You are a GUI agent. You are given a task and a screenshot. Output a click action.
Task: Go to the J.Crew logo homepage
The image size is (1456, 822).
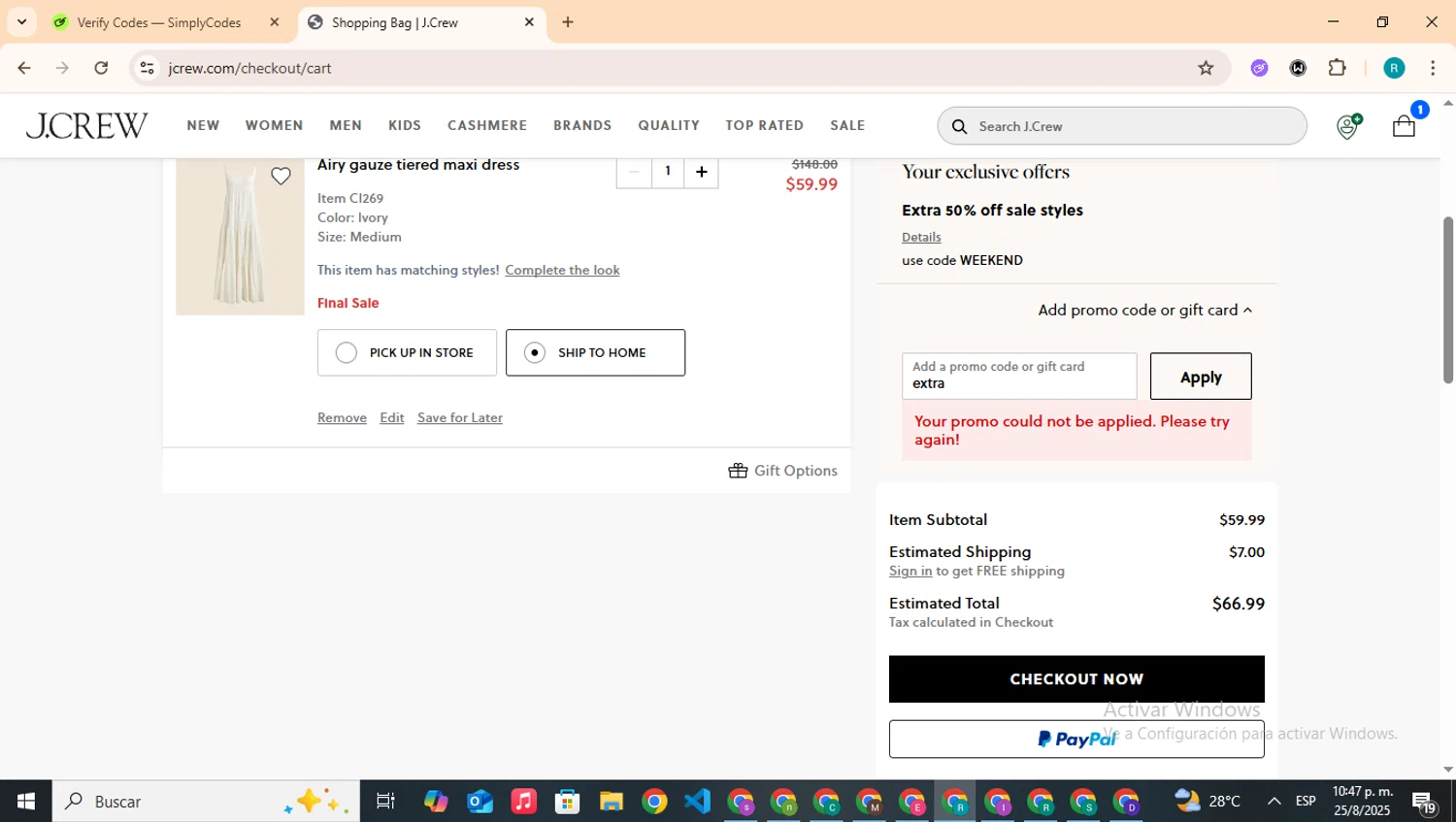(x=86, y=125)
